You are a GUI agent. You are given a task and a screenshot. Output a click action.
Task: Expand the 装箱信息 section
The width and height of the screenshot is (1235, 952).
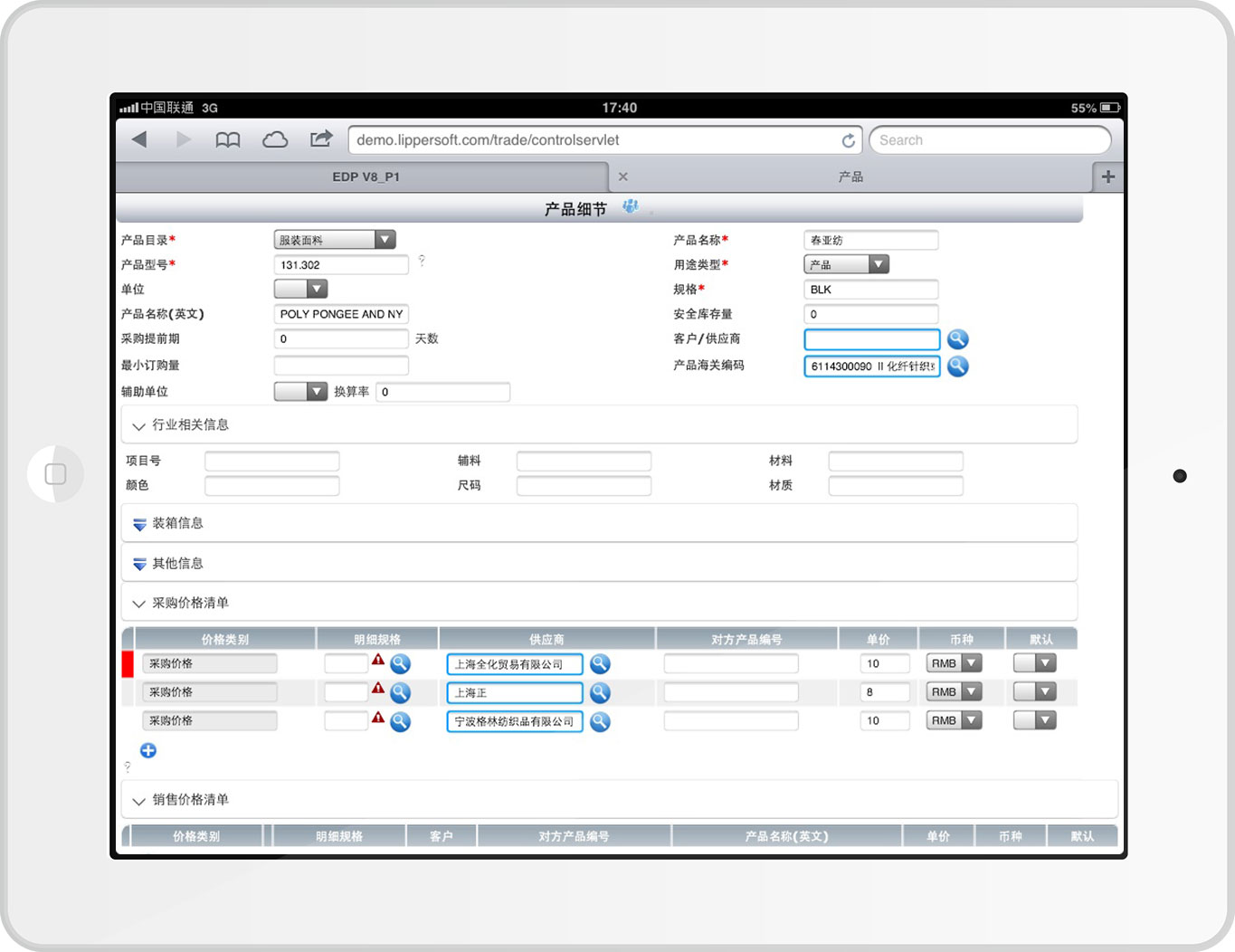click(x=139, y=524)
